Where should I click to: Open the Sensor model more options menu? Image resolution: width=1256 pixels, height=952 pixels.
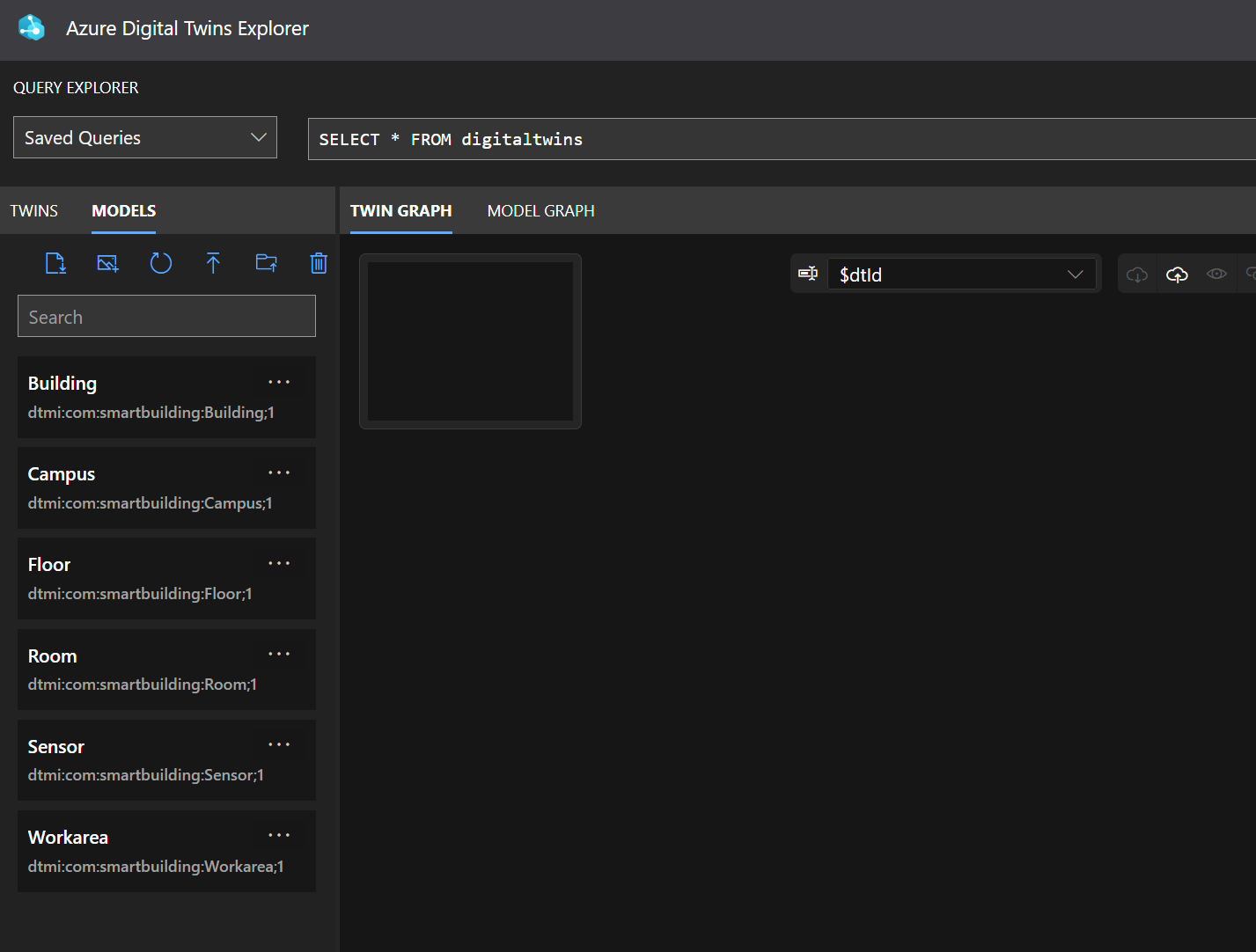279,744
